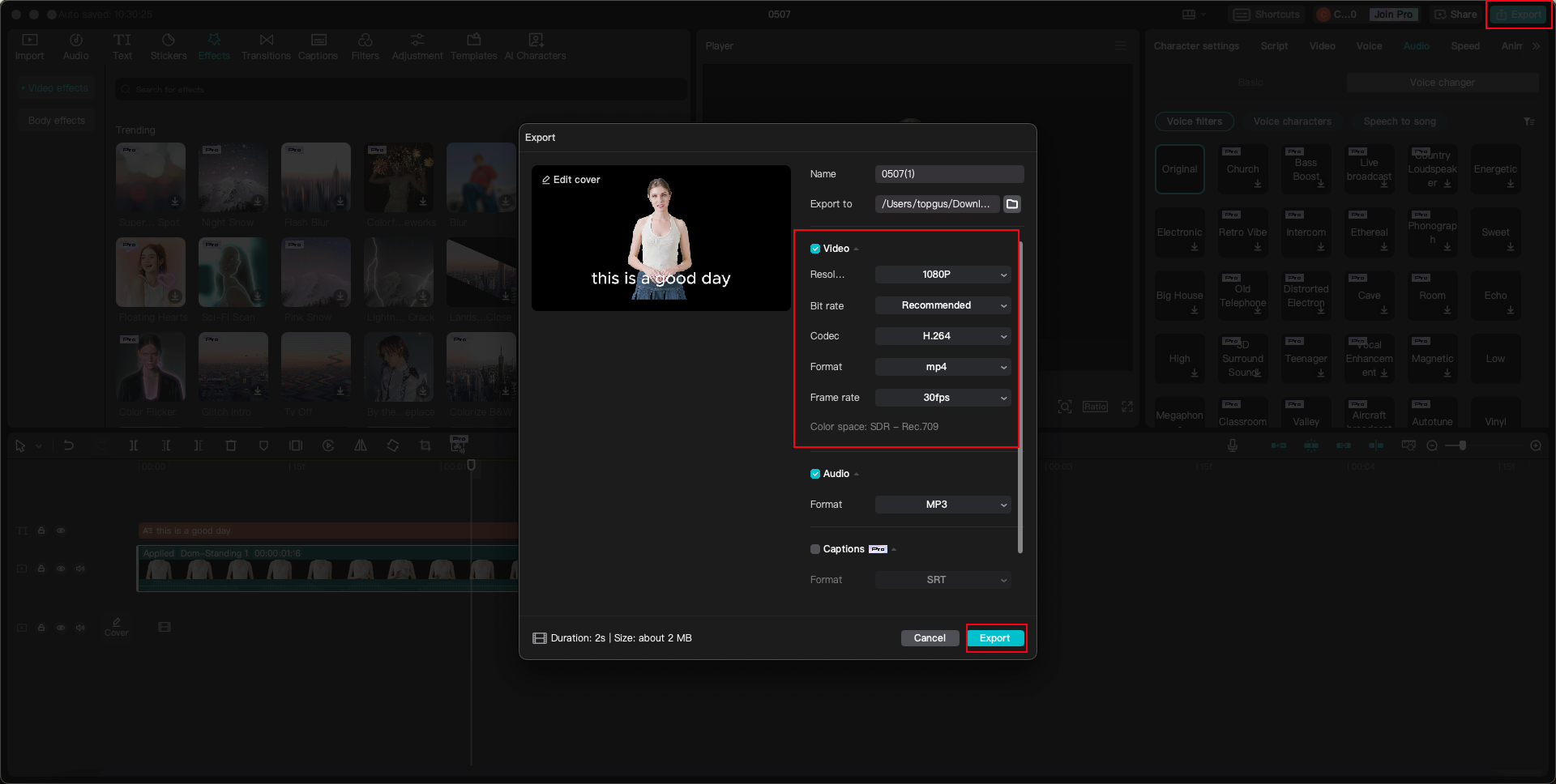Open the Filters tab in the main toolbar
1556x784 pixels.
pos(365,47)
